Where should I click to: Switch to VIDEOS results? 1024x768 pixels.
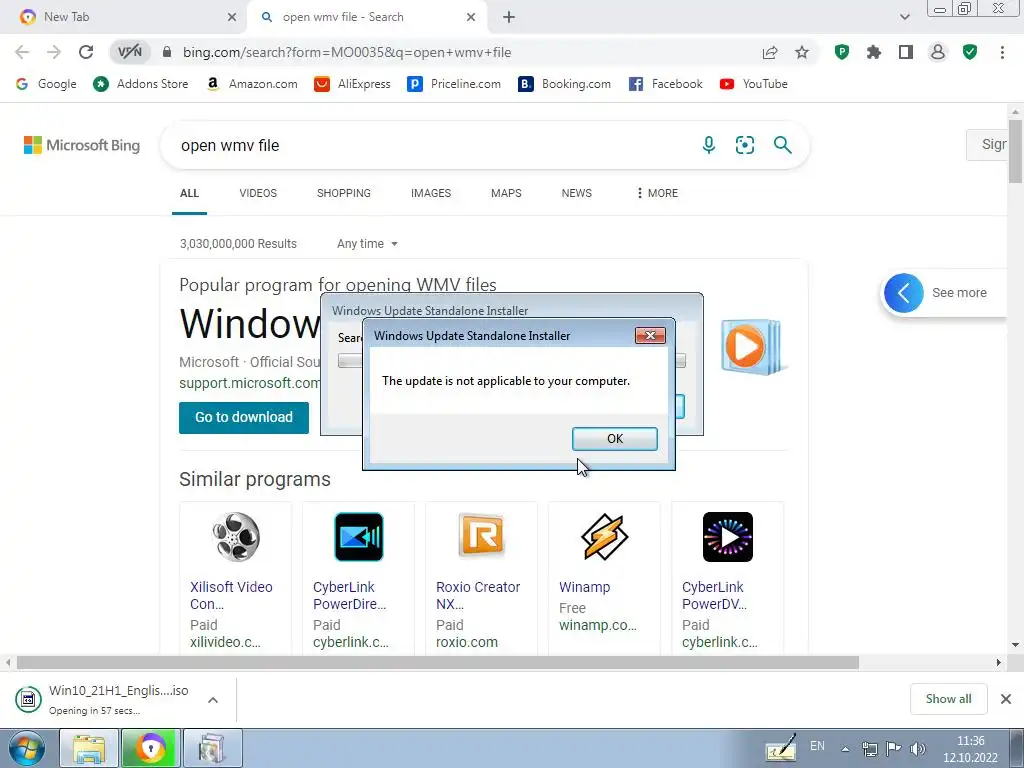click(x=258, y=193)
